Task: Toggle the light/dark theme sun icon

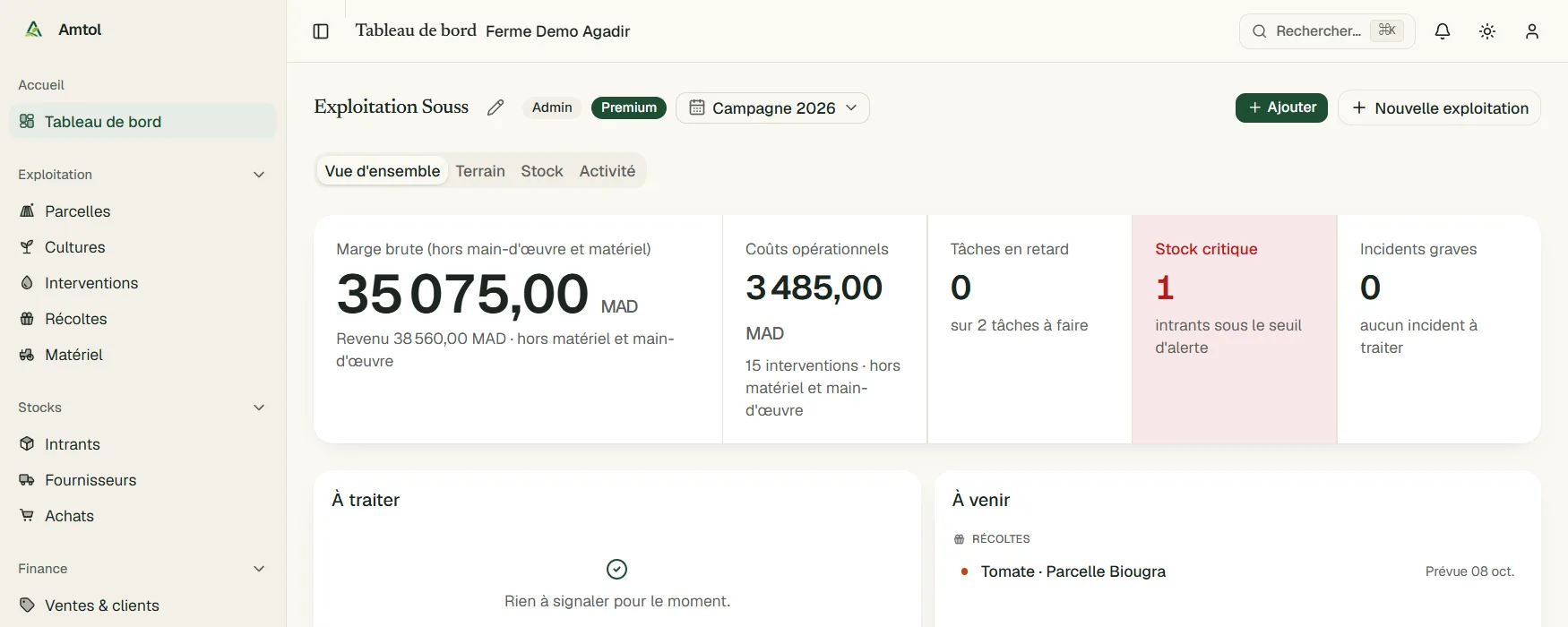Action: tap(1487, 31)
